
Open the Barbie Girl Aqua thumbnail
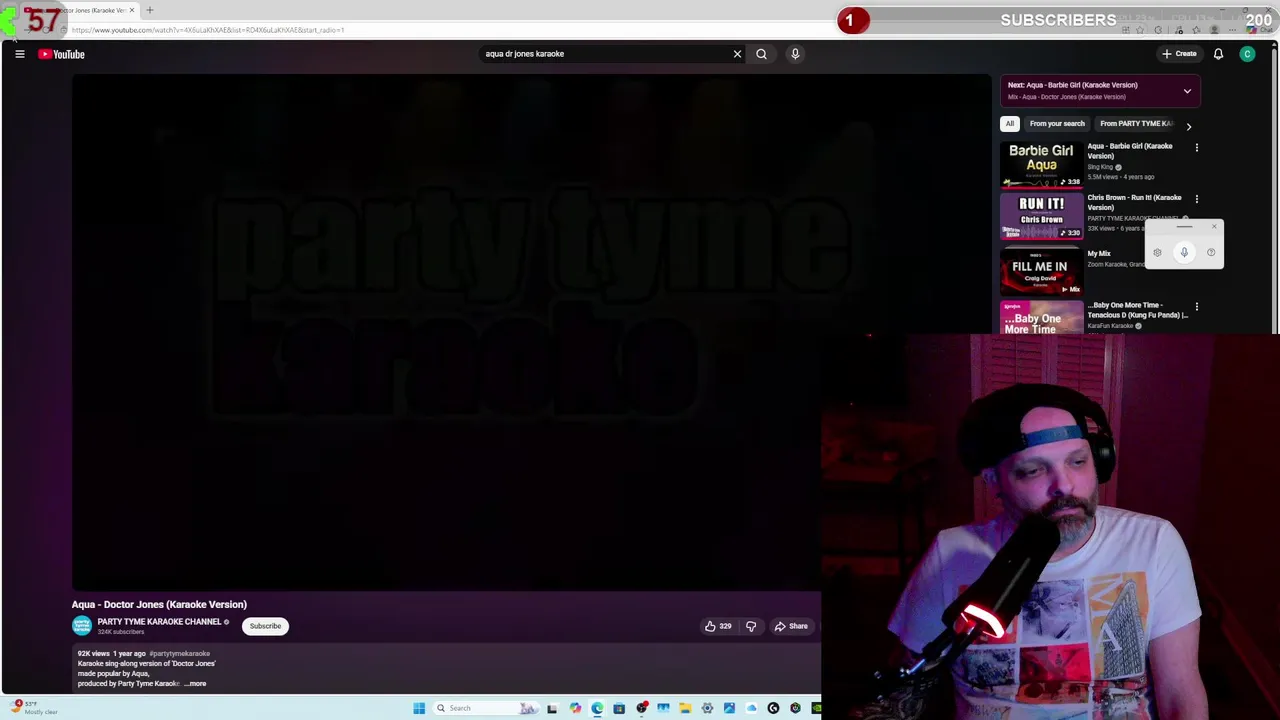coord(1041,164)
